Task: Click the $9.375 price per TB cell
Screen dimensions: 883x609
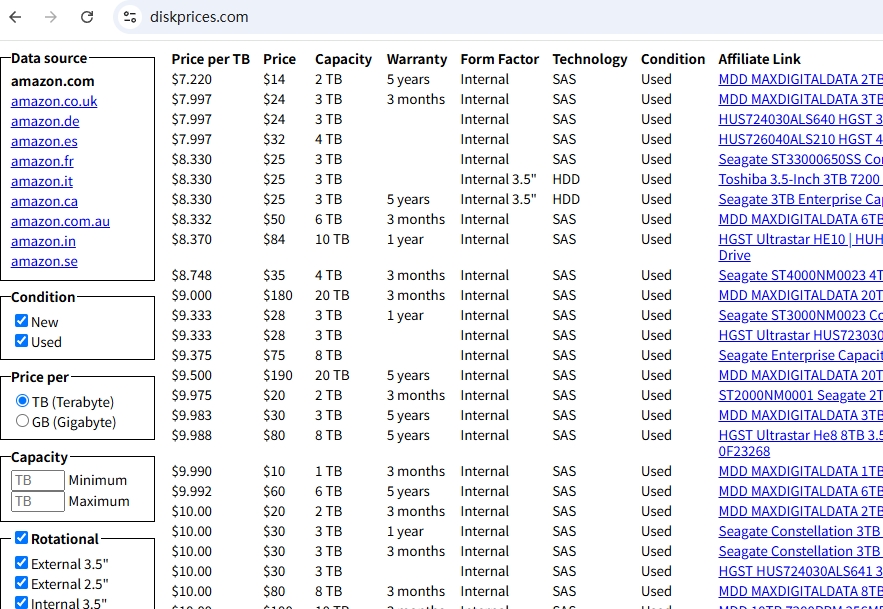Action: [x=191, y=355]
